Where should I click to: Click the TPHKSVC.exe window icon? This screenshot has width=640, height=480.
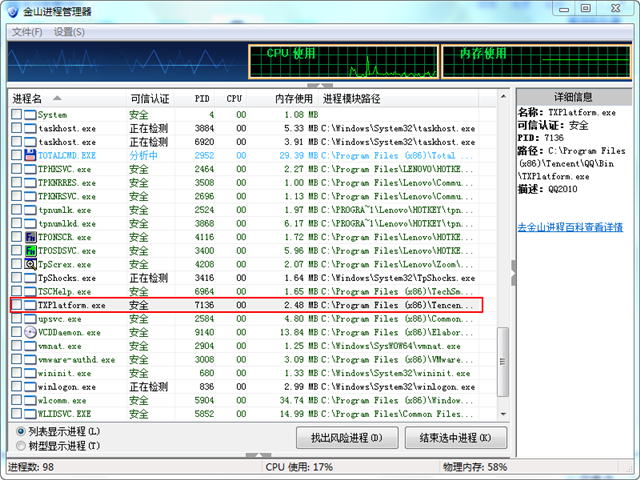pyautogui.click(x=30, y=169)
